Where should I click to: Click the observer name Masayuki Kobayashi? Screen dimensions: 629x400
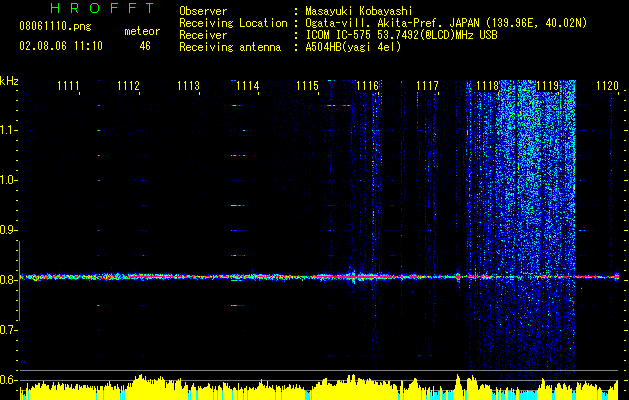click(359, 11)
